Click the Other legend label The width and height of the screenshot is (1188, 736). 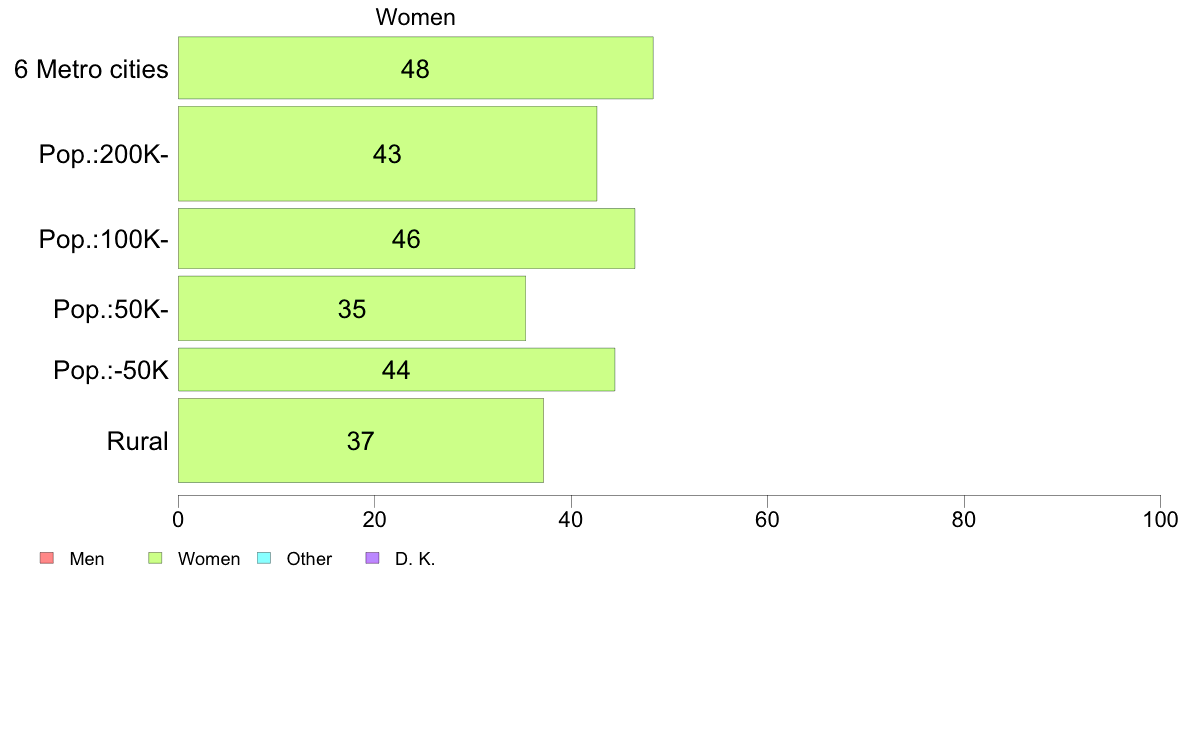click(309, 559)
